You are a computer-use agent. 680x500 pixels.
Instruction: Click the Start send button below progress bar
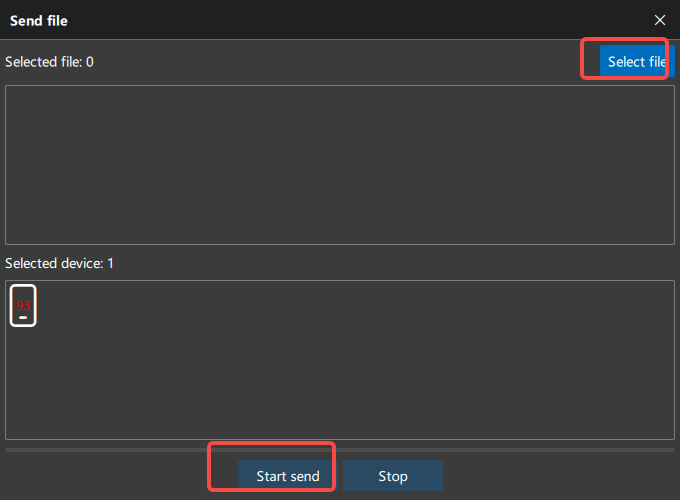[x=288, y=476]
